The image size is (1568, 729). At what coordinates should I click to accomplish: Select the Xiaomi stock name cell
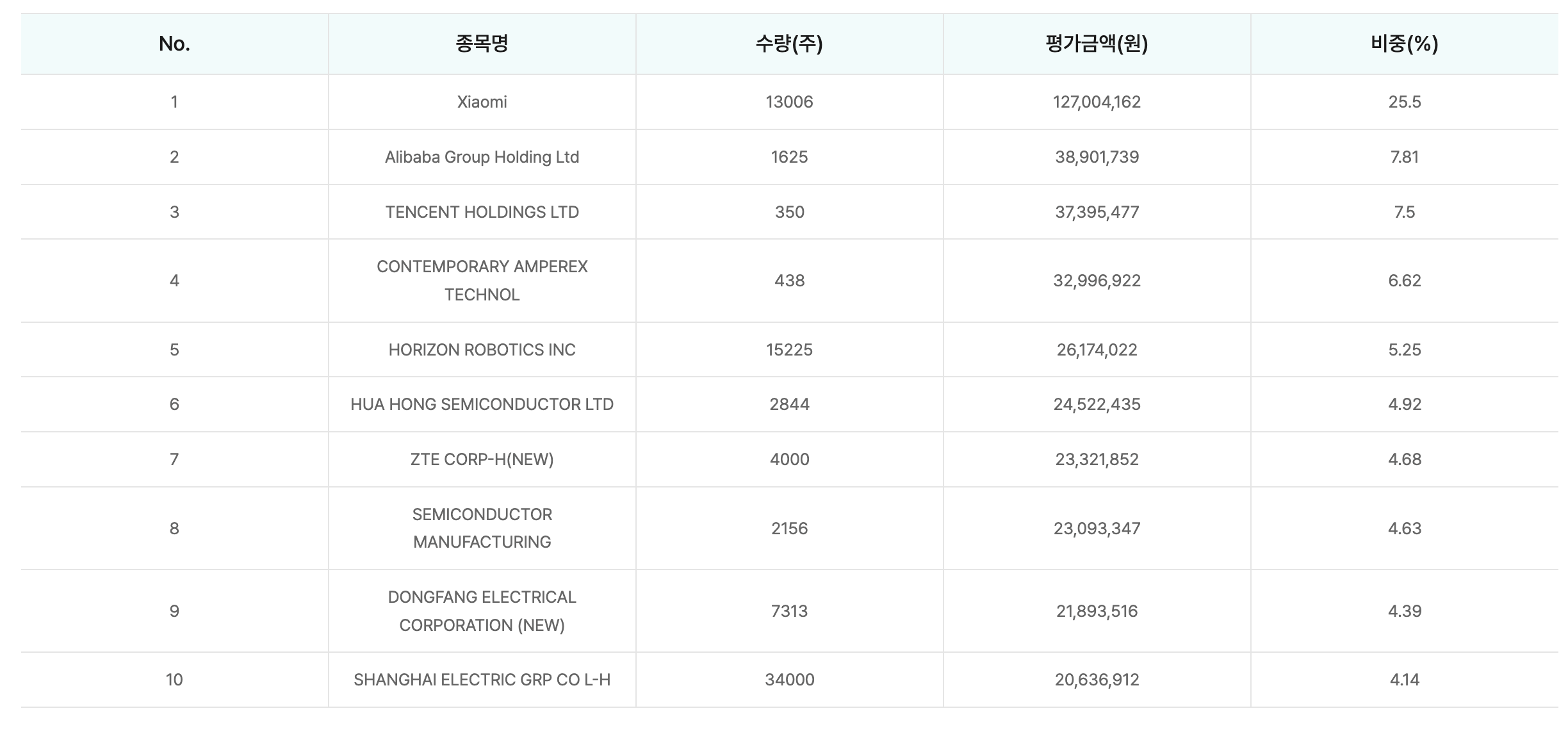[x=482, y=102]
